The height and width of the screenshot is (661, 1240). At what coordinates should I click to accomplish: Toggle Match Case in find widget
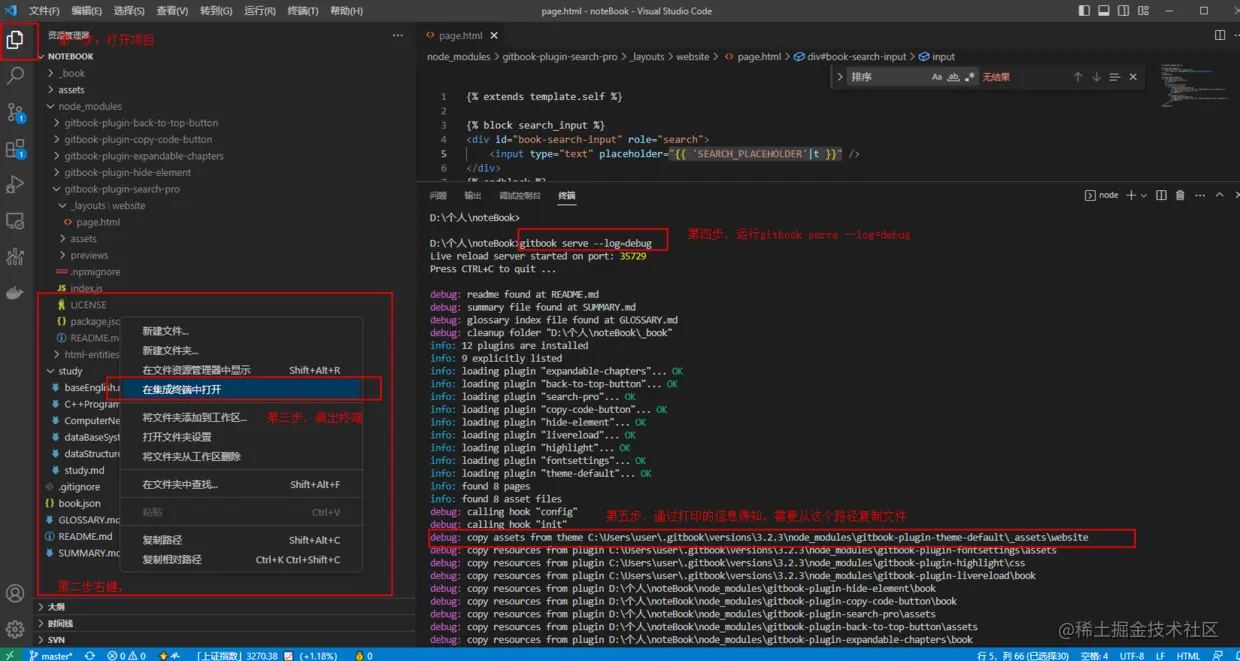937,77
